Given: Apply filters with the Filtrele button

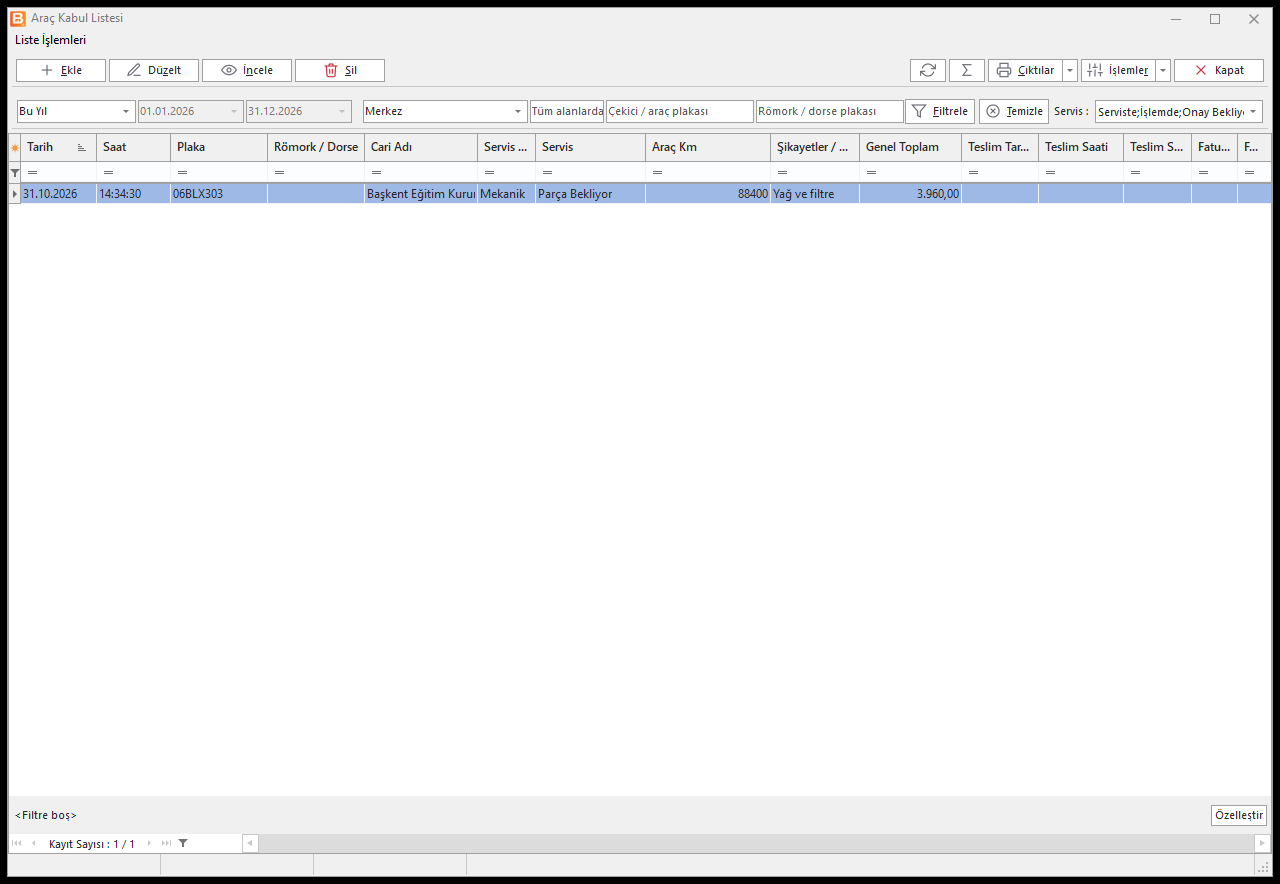Looking at the screenshot, I should (940, 111).
